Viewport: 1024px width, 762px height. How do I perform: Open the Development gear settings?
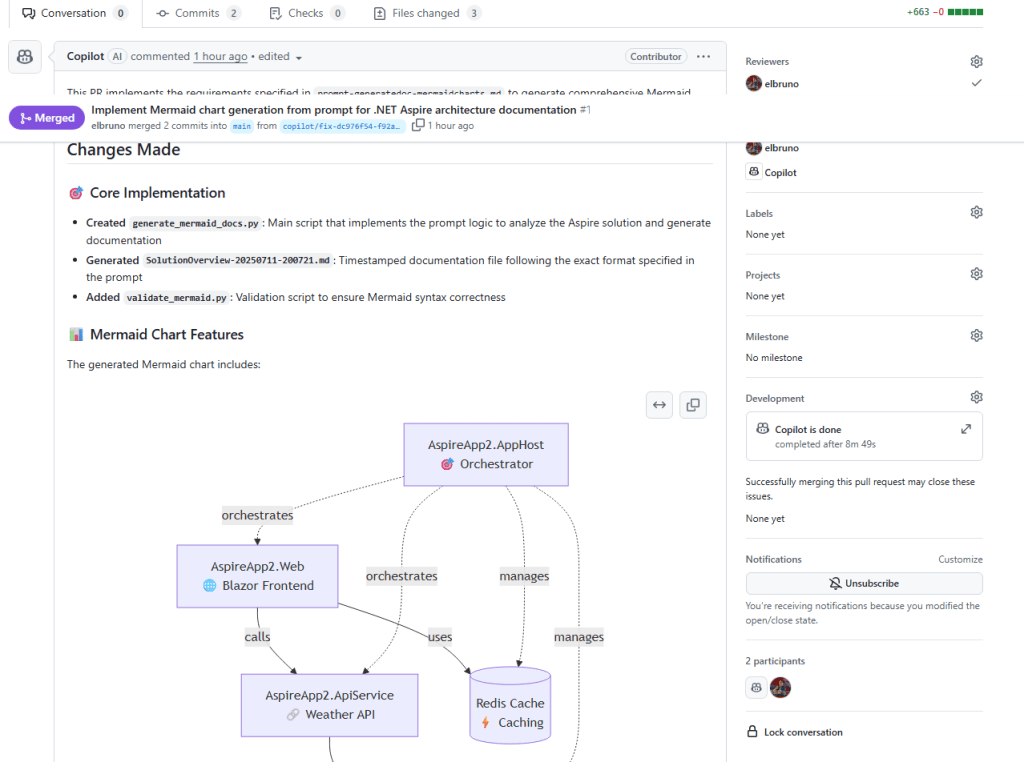[x=976, y=398]
